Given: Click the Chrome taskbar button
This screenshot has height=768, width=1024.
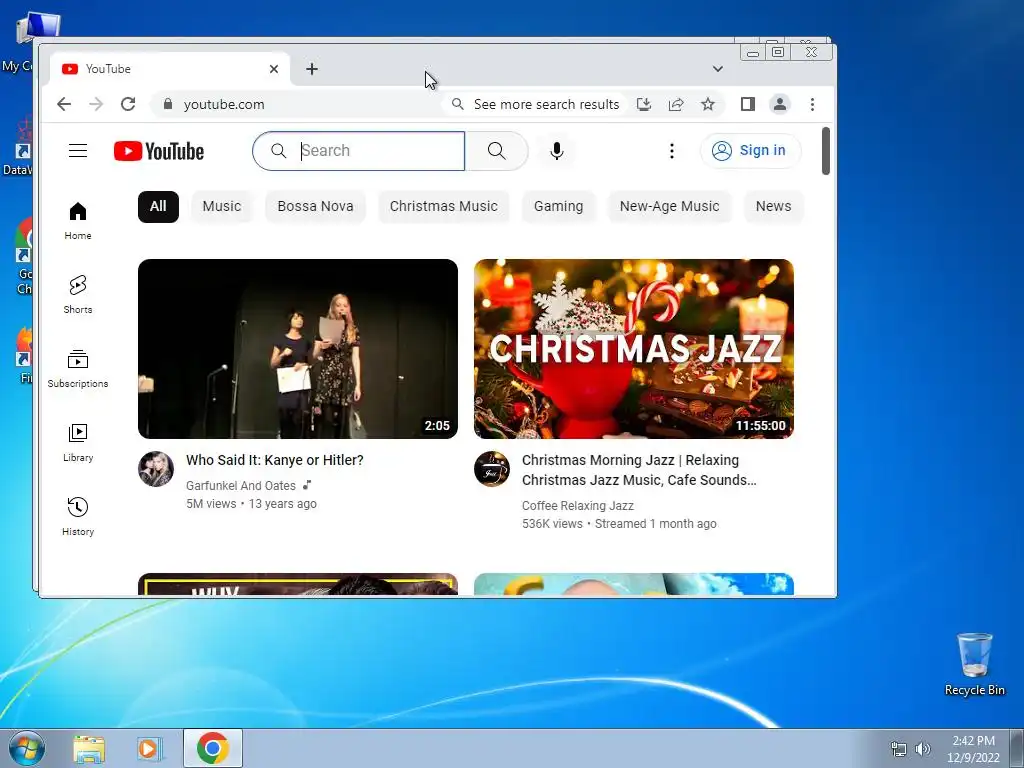Looking at the screenshot, I should point(212,748).
